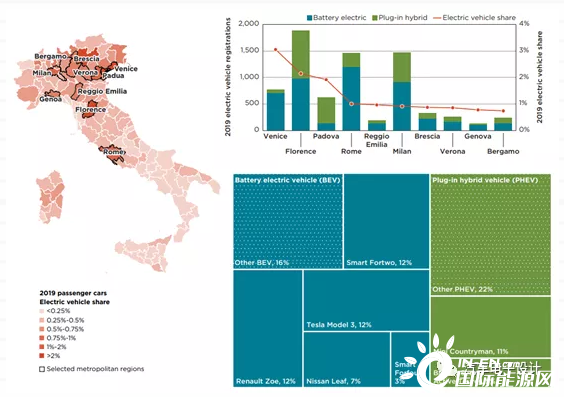Click the Rome bar in chart
This screenshot has width=564, height=397.
[351, 92]
